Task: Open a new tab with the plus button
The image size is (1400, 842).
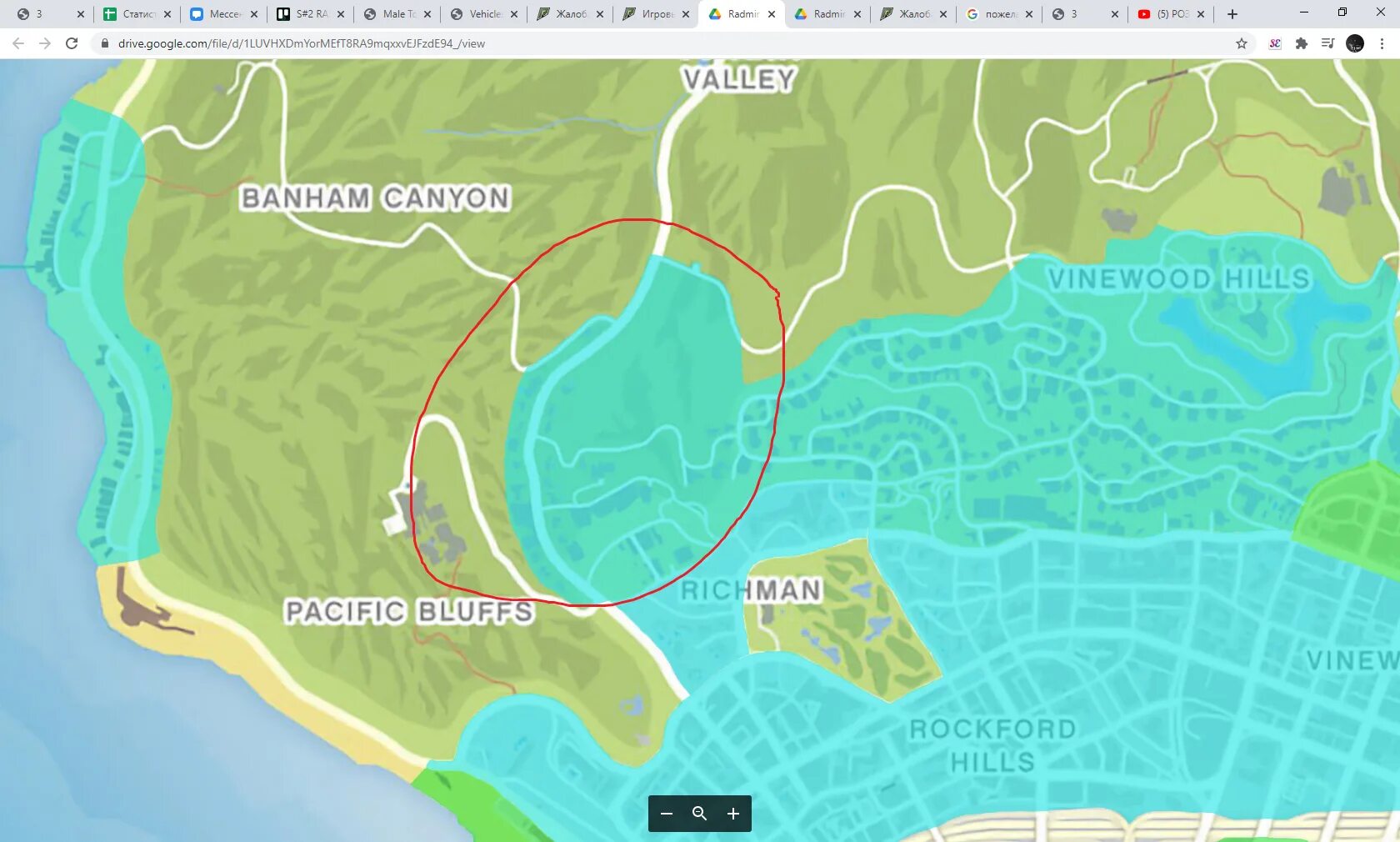Action: (x=1232, y=14)
